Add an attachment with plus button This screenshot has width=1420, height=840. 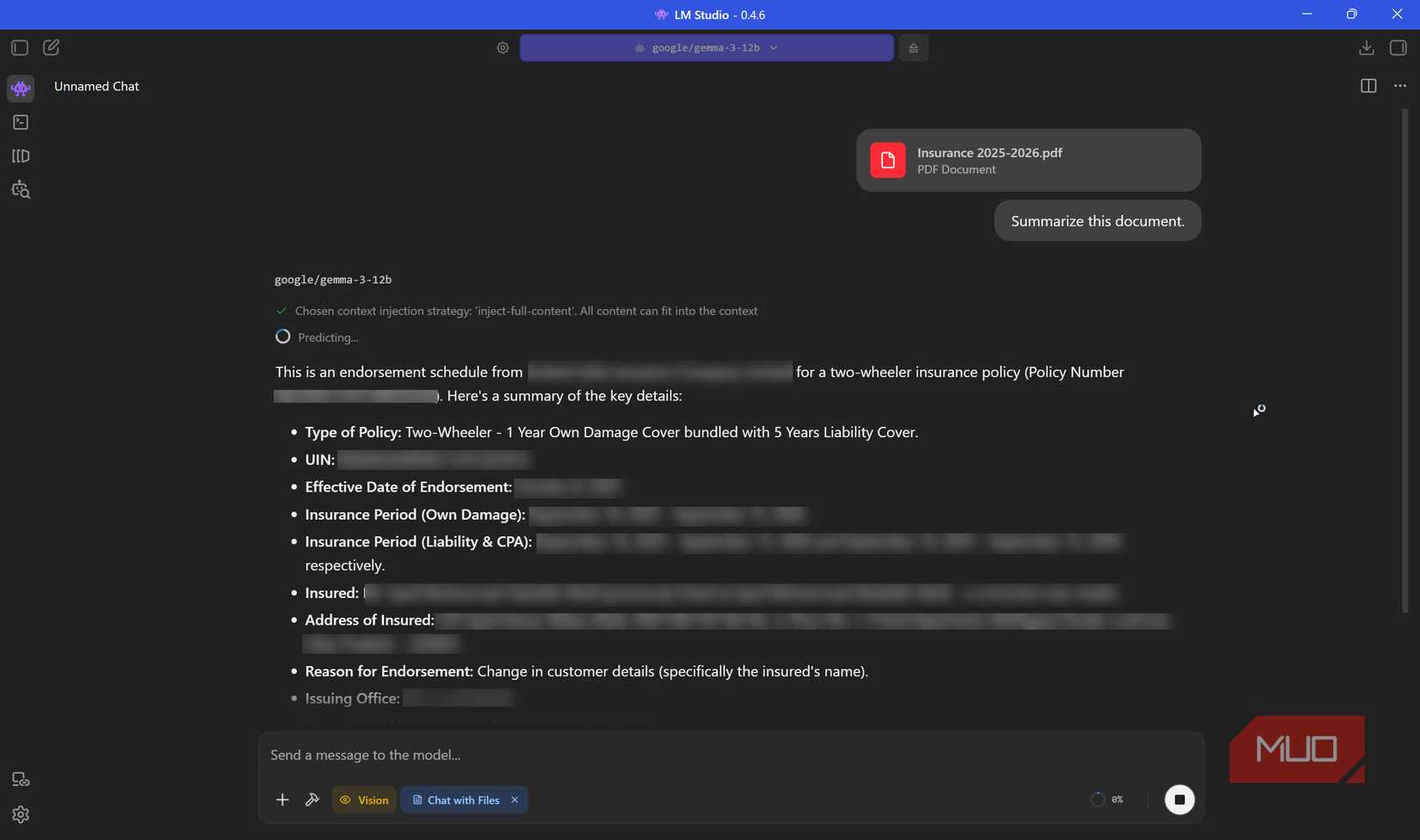(282, 800)
